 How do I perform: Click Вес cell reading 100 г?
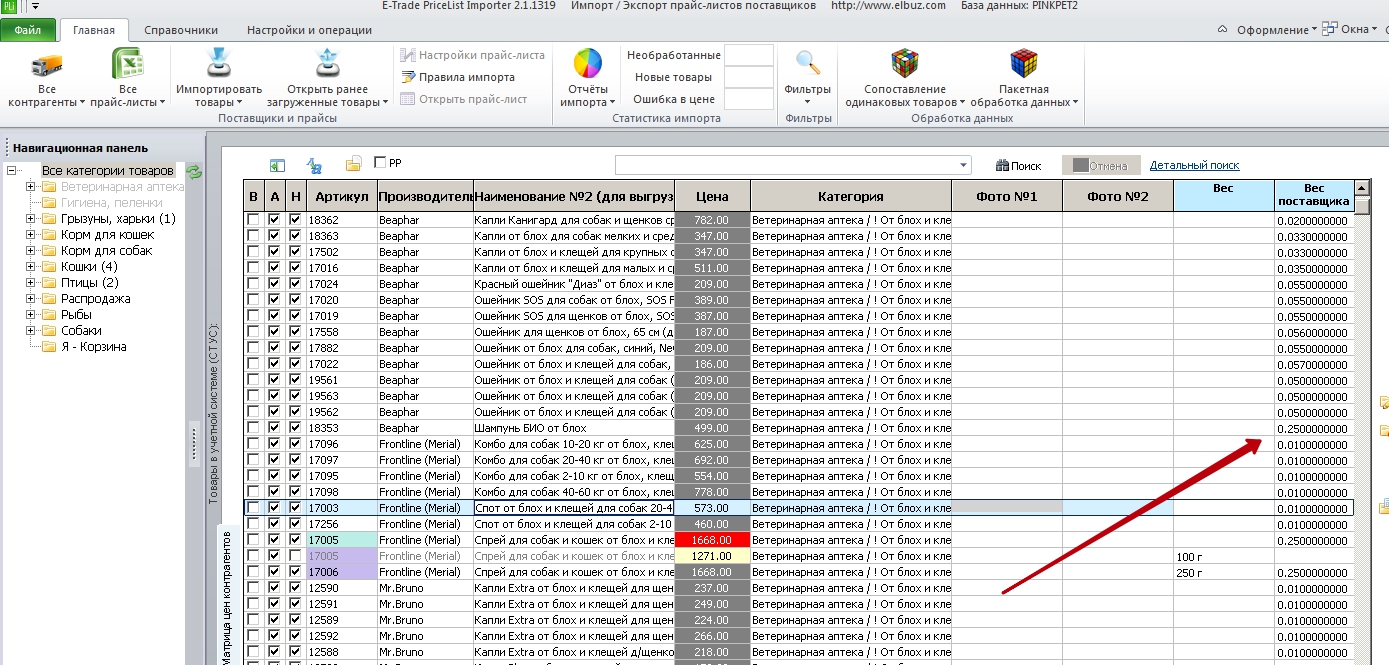coord(1224,556)
